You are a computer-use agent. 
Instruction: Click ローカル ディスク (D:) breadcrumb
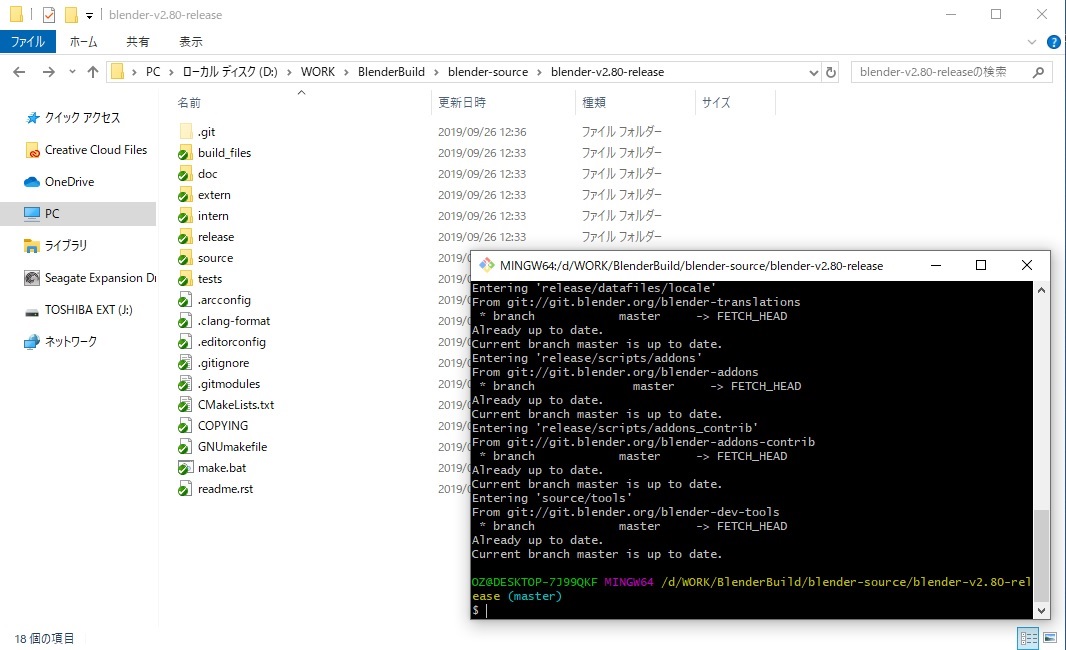click(x=230, y=72)
